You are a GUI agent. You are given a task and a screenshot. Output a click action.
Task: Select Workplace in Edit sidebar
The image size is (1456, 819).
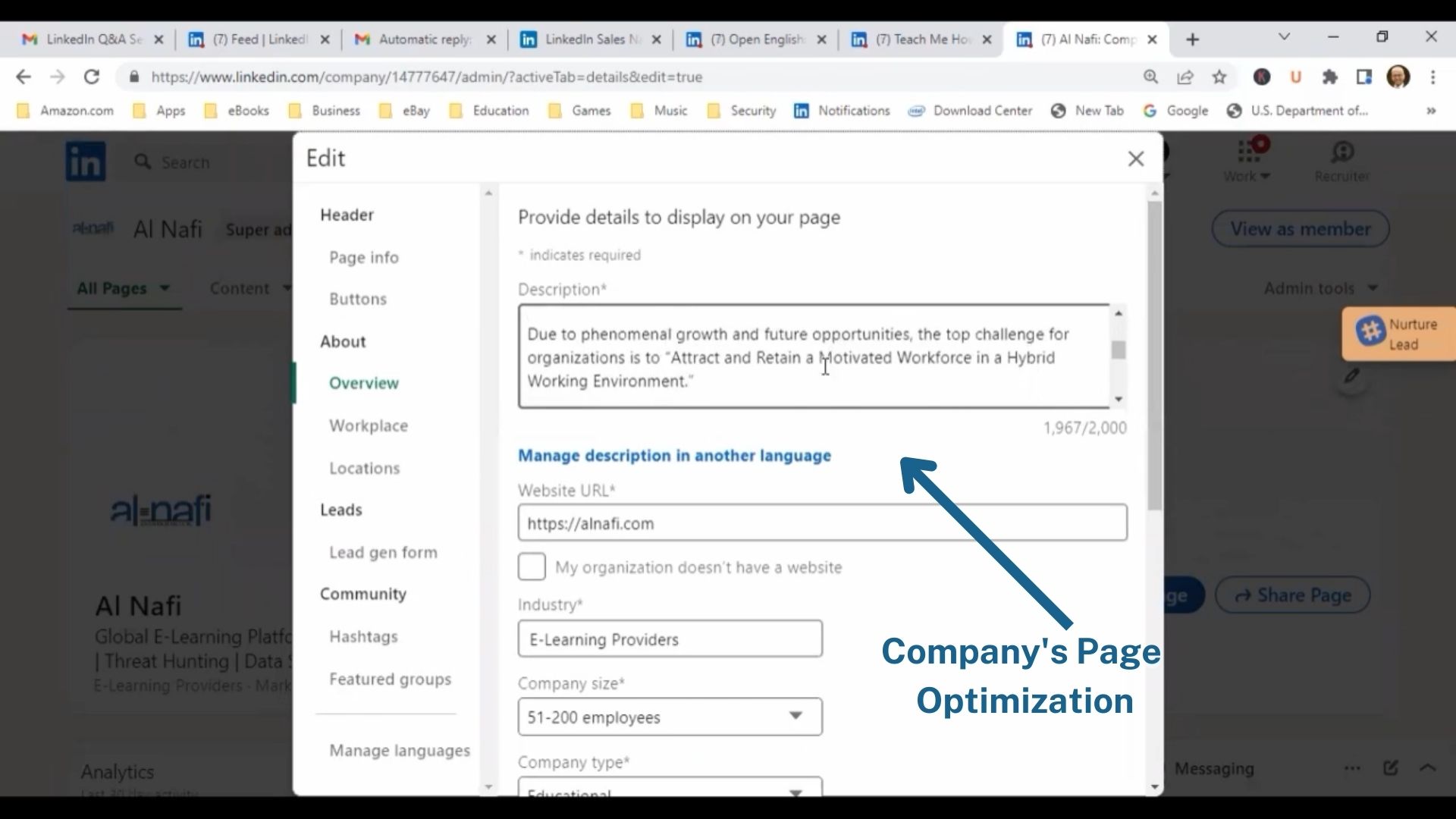(369, 425)
